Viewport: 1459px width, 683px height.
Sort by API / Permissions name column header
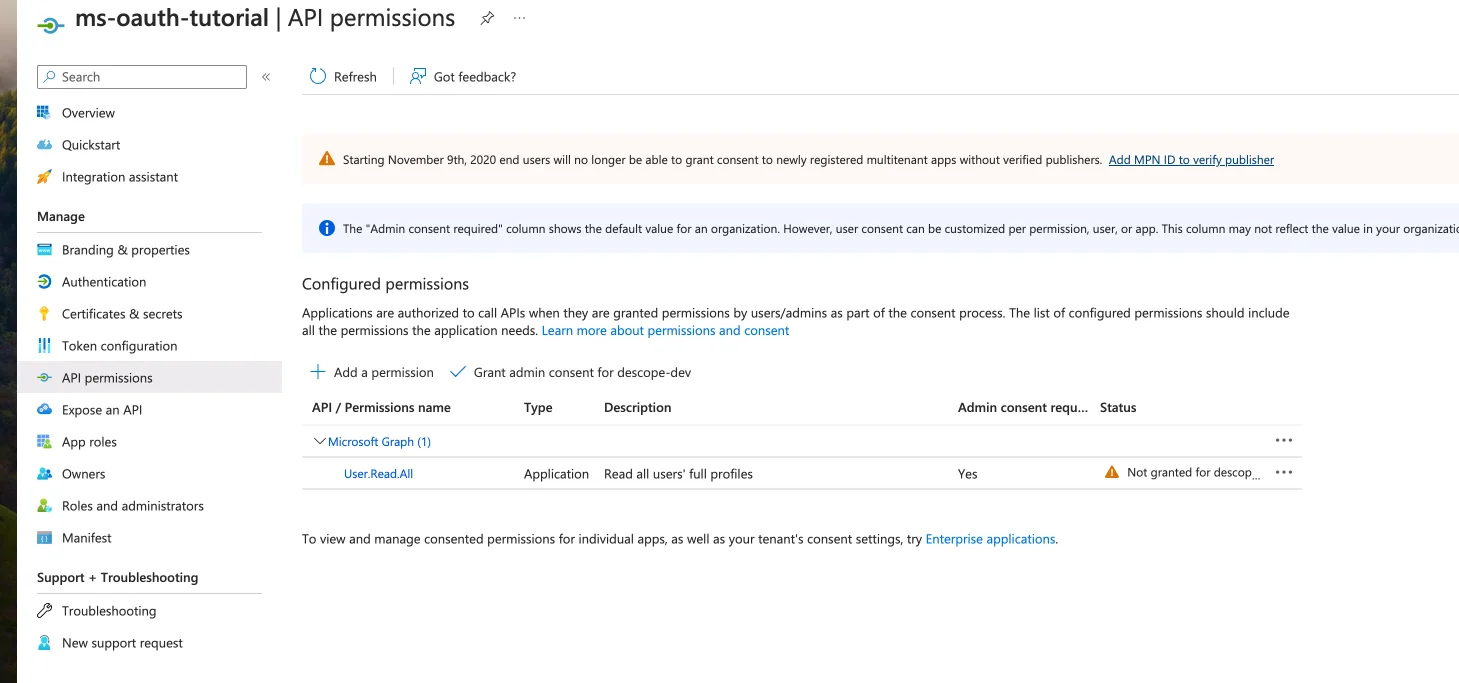(x=381, y=408)
